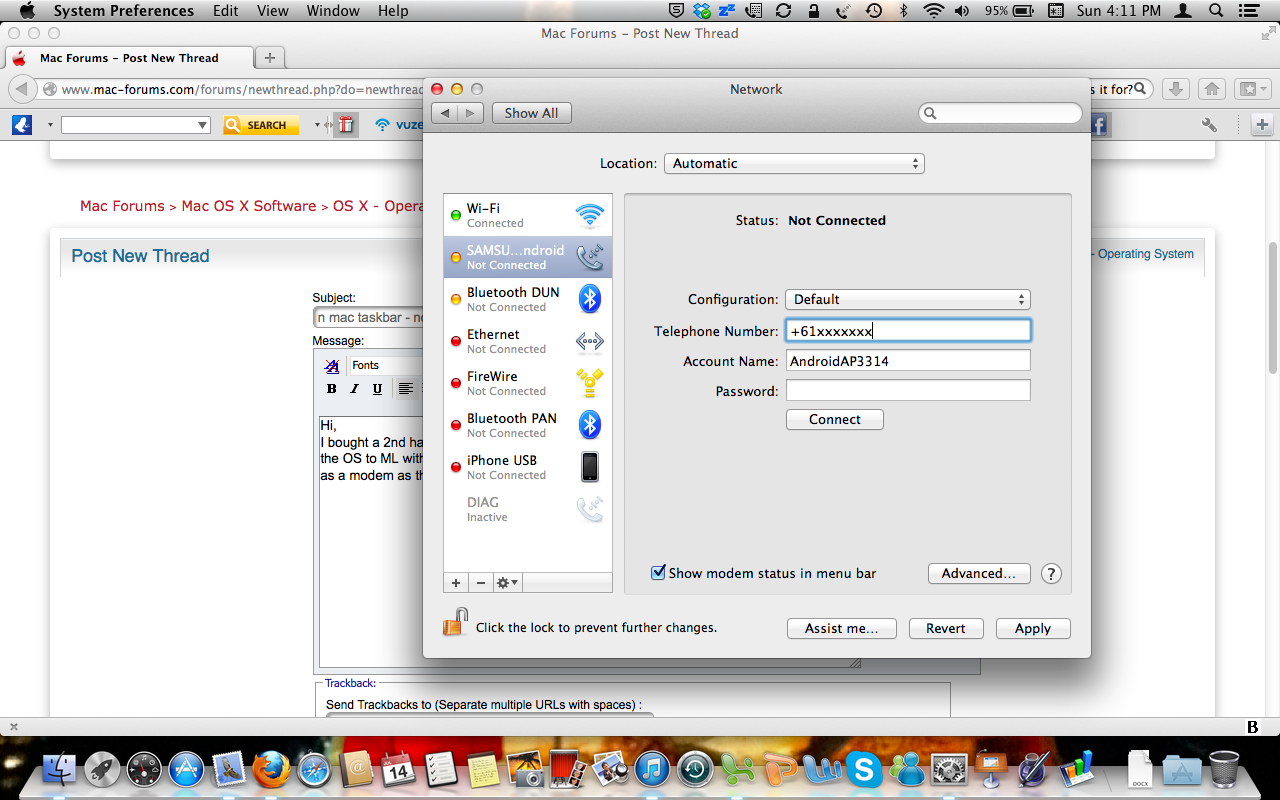Open Firefox bookmarks star dropdown
This screenshot has height=800, width=1280.
[1252, 89]
